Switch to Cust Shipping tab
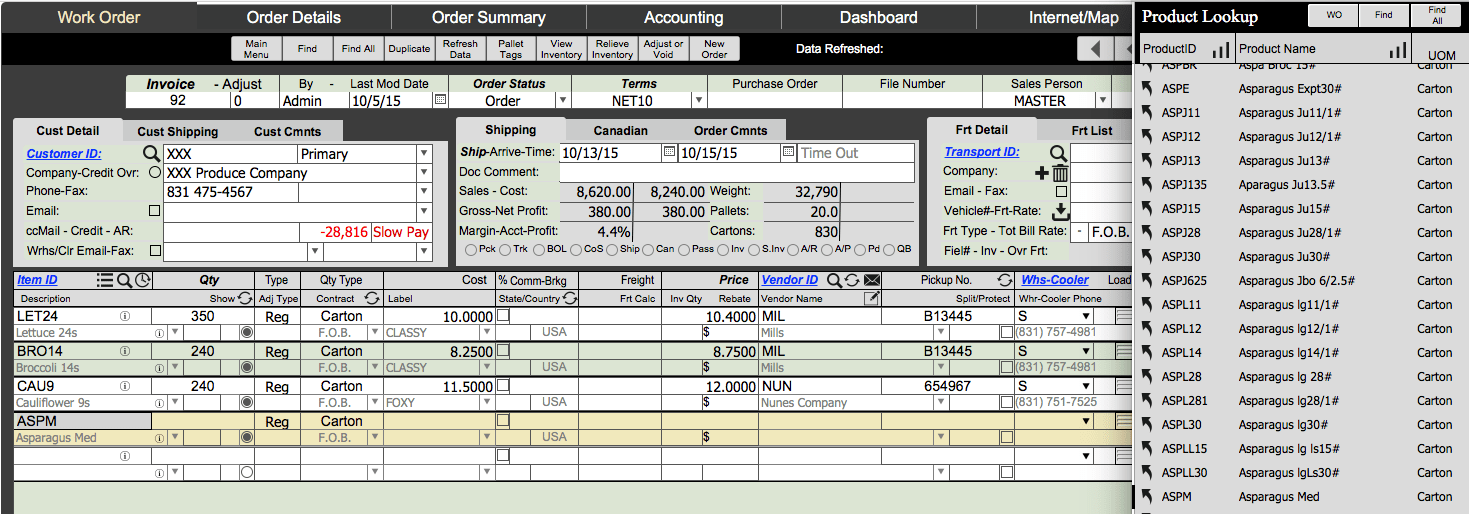The image size is (1469, 514). [177, 131]
